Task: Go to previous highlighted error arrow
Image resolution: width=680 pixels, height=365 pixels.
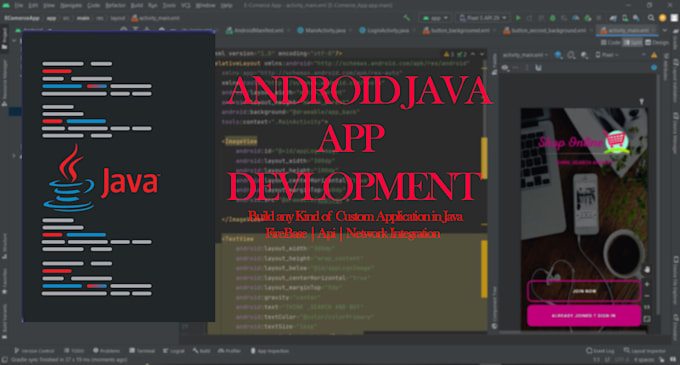Action: click(x=473, y=54)
